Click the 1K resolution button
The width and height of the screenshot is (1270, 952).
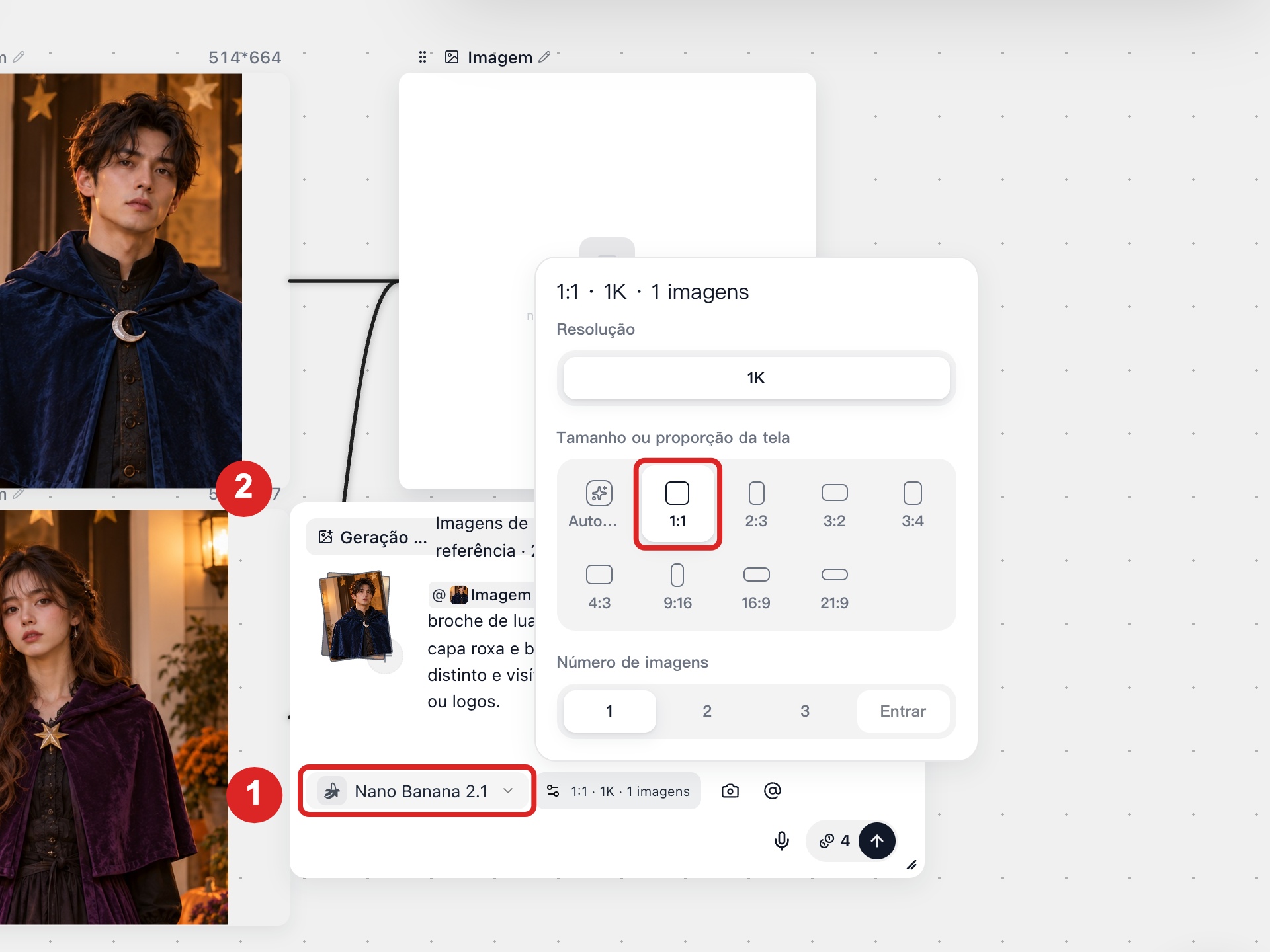pyautogui.click(x=756, y=378)
